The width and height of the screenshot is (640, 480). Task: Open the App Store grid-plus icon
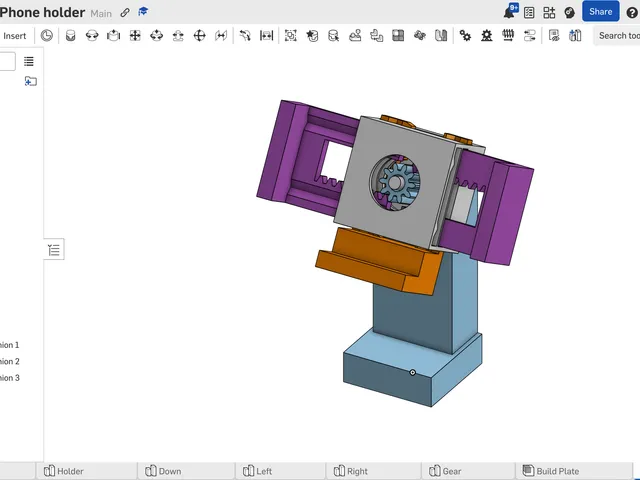click(549, 13)
